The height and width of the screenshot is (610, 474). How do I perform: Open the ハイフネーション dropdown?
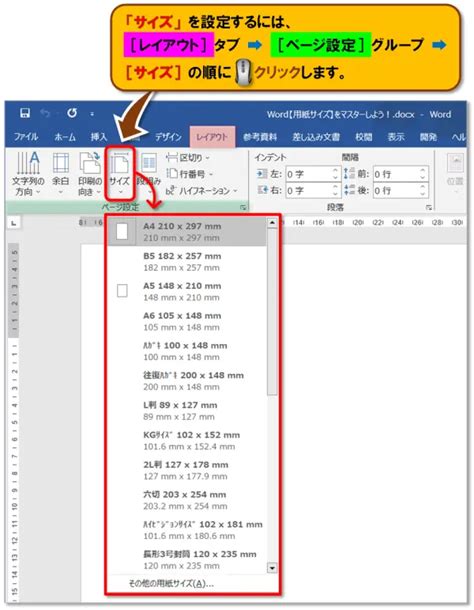(201, 191)
